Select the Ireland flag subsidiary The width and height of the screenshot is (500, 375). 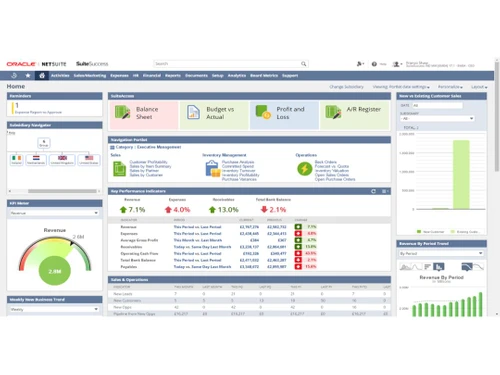coord(17,160)
